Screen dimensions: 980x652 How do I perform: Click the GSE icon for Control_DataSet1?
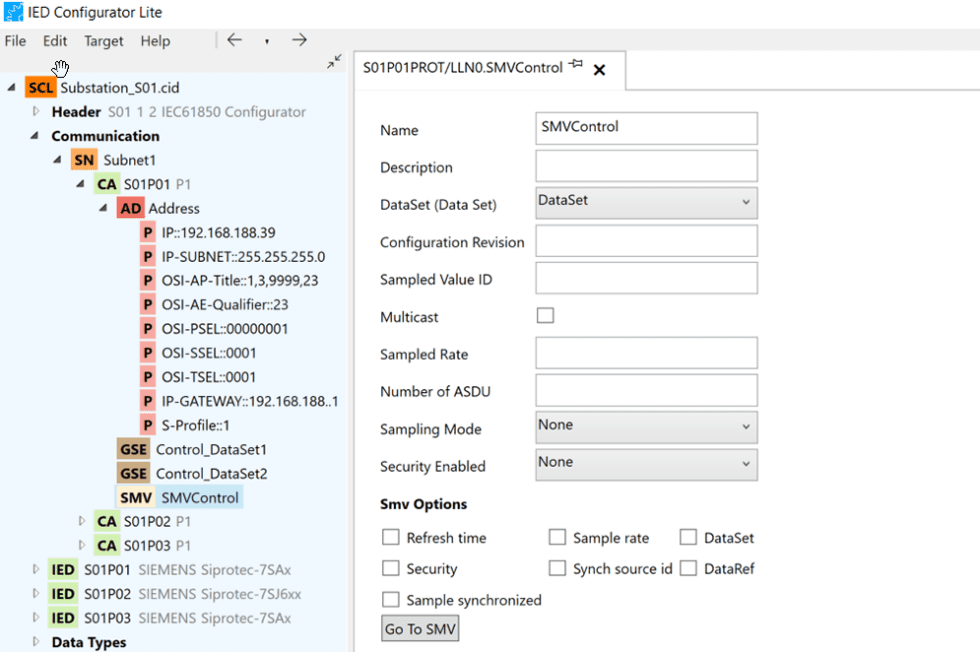(133, 449)
